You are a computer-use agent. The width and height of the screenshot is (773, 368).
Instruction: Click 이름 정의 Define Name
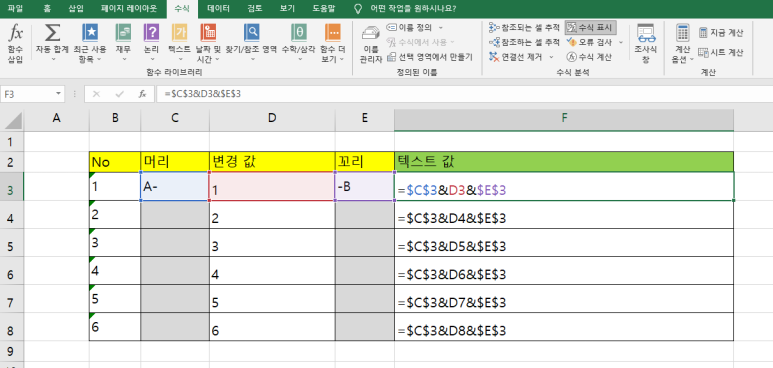[409, 28]
